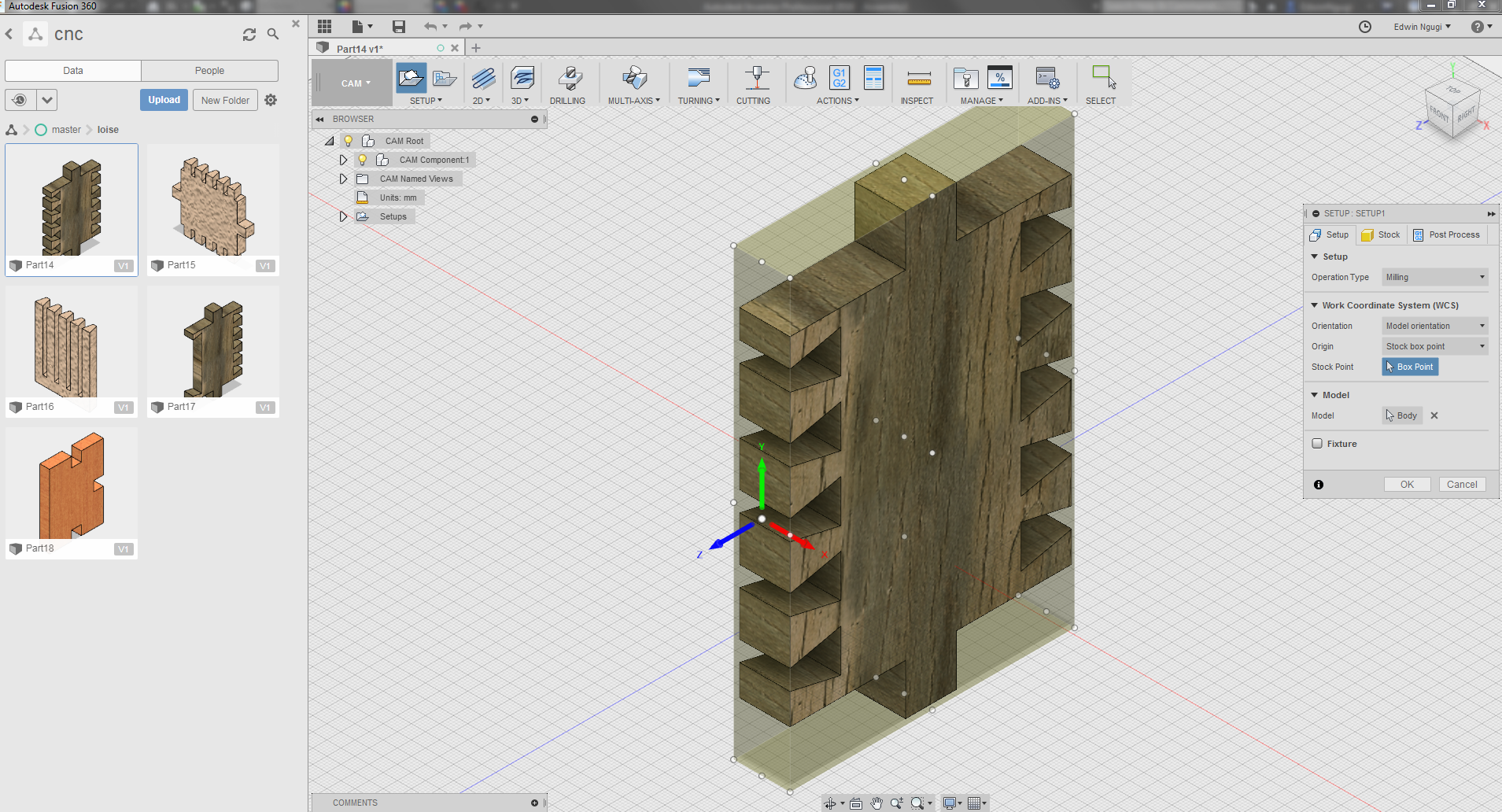The height and width of the screenshot is (812, 1502).
Task: Open the Show Data Panel grid icon
Action: coord(325,27)
